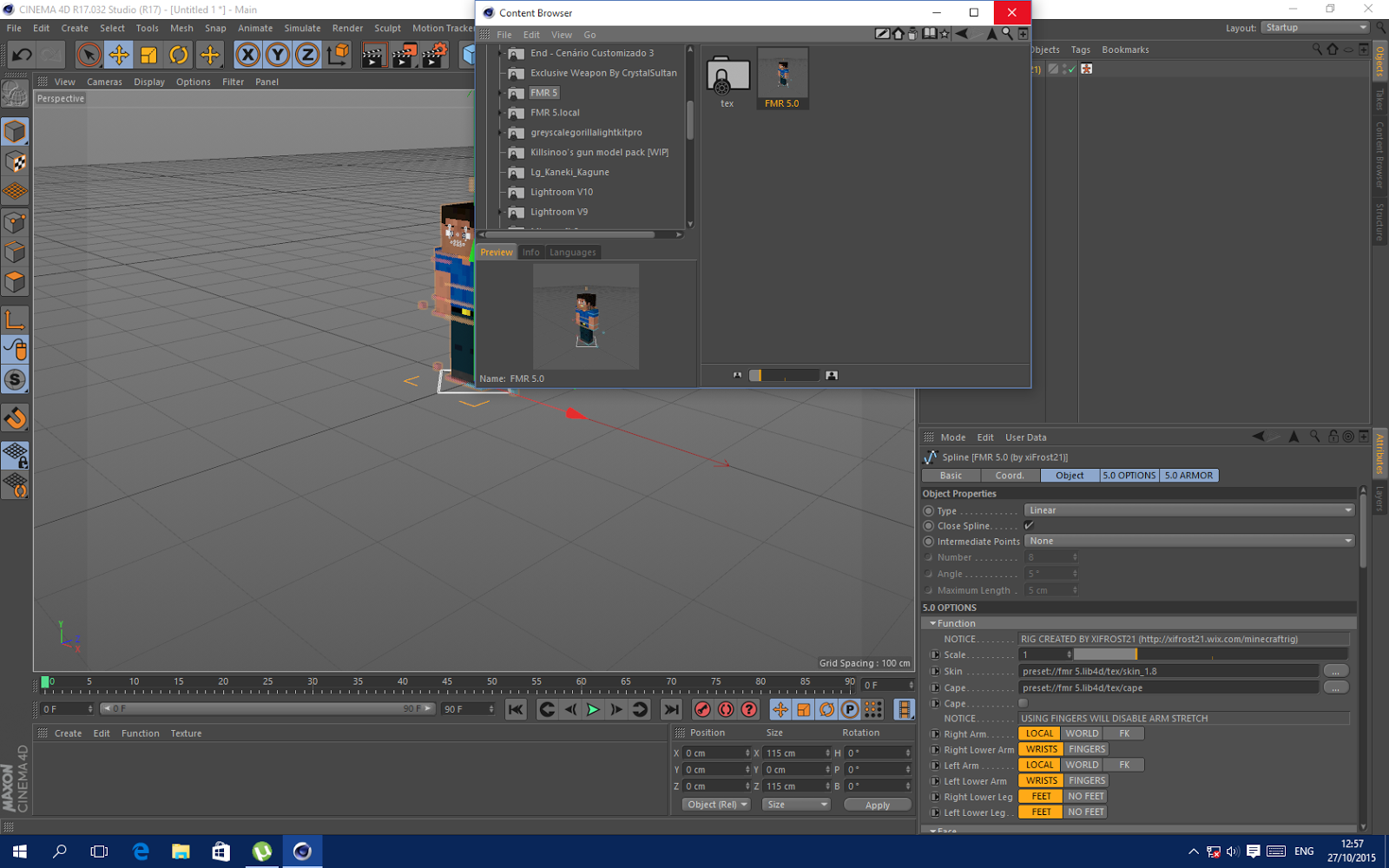Switch to Texture mode in left toolbar
This screenshot has height=868, width=1389.
[x=15, y=162]
